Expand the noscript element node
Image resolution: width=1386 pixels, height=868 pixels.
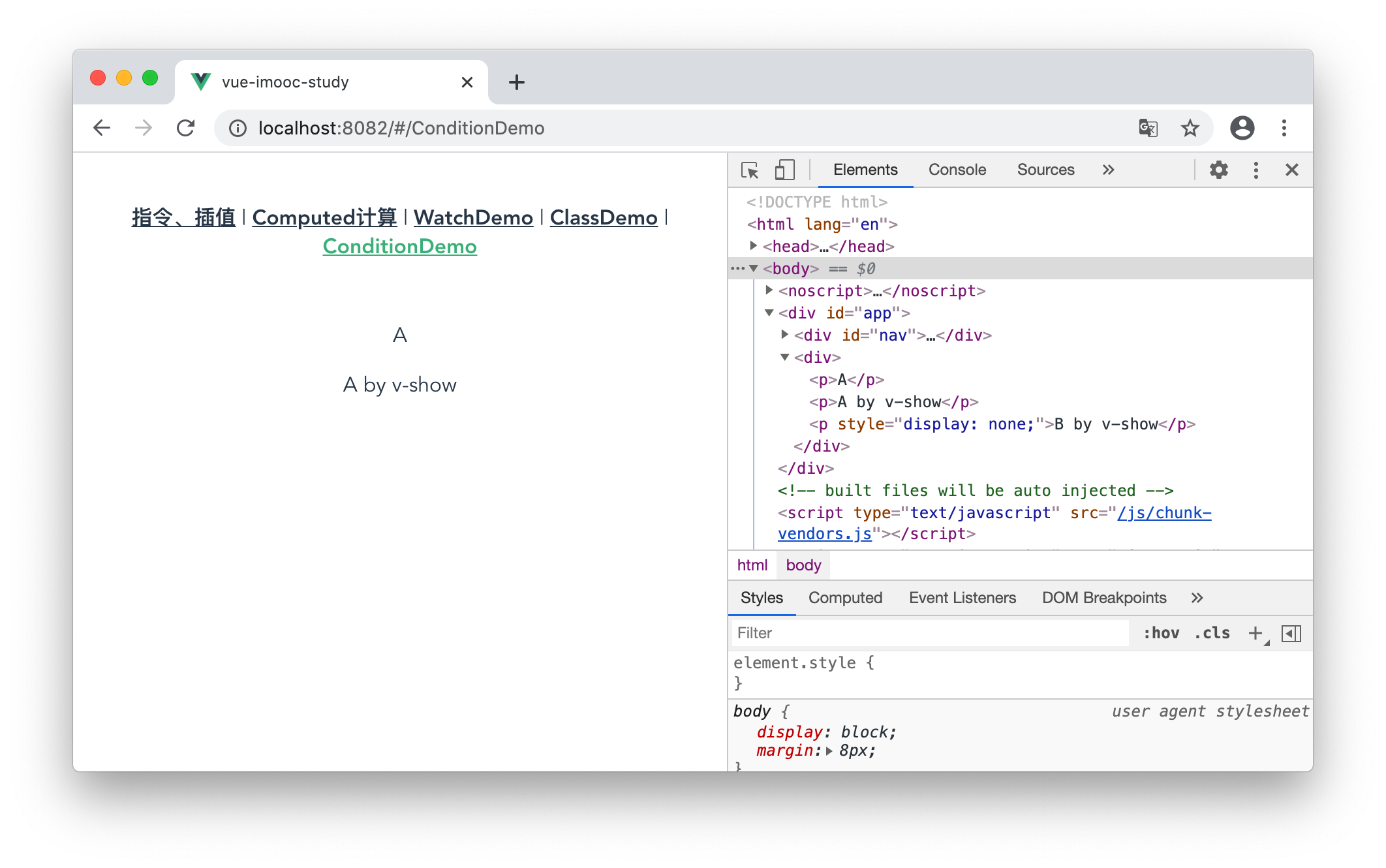tap(769, 290)
